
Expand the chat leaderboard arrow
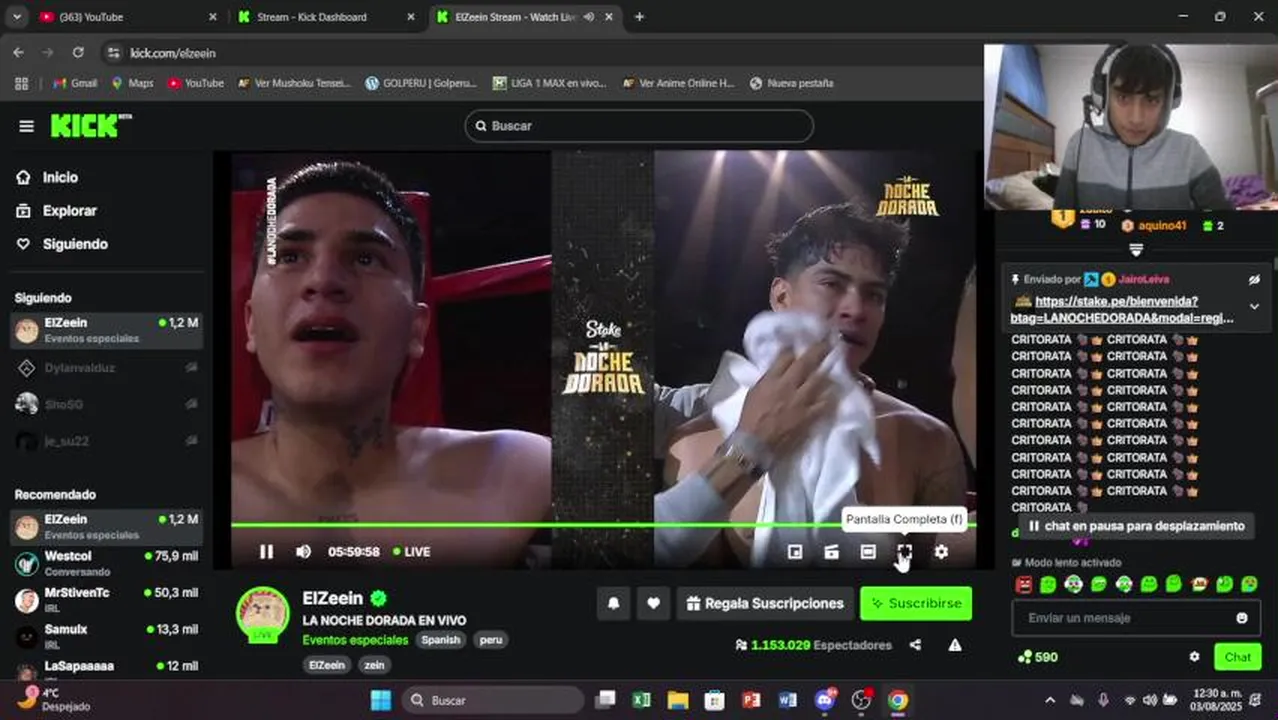point(1136,249)
